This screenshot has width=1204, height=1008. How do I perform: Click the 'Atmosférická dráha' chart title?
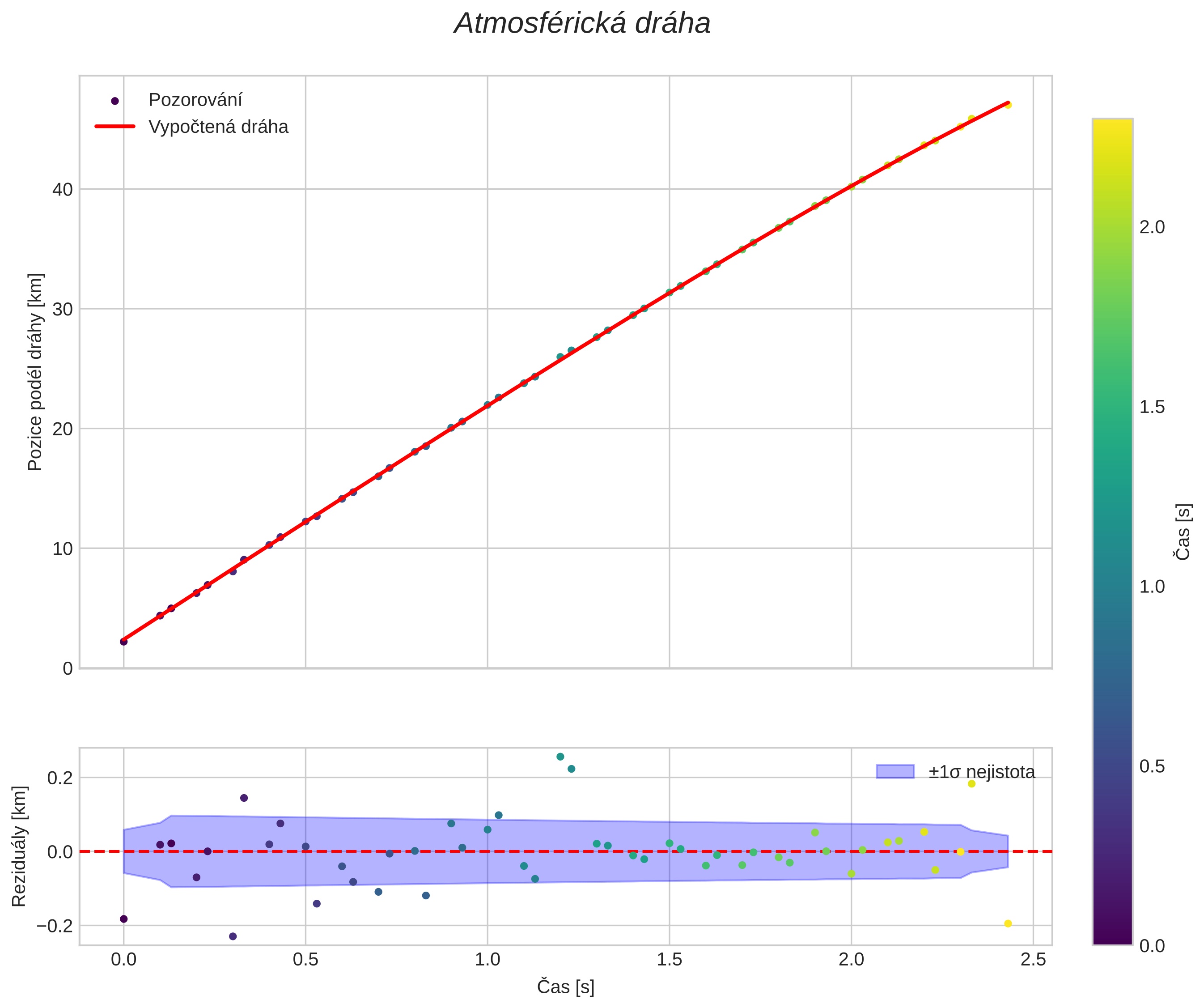582,24
